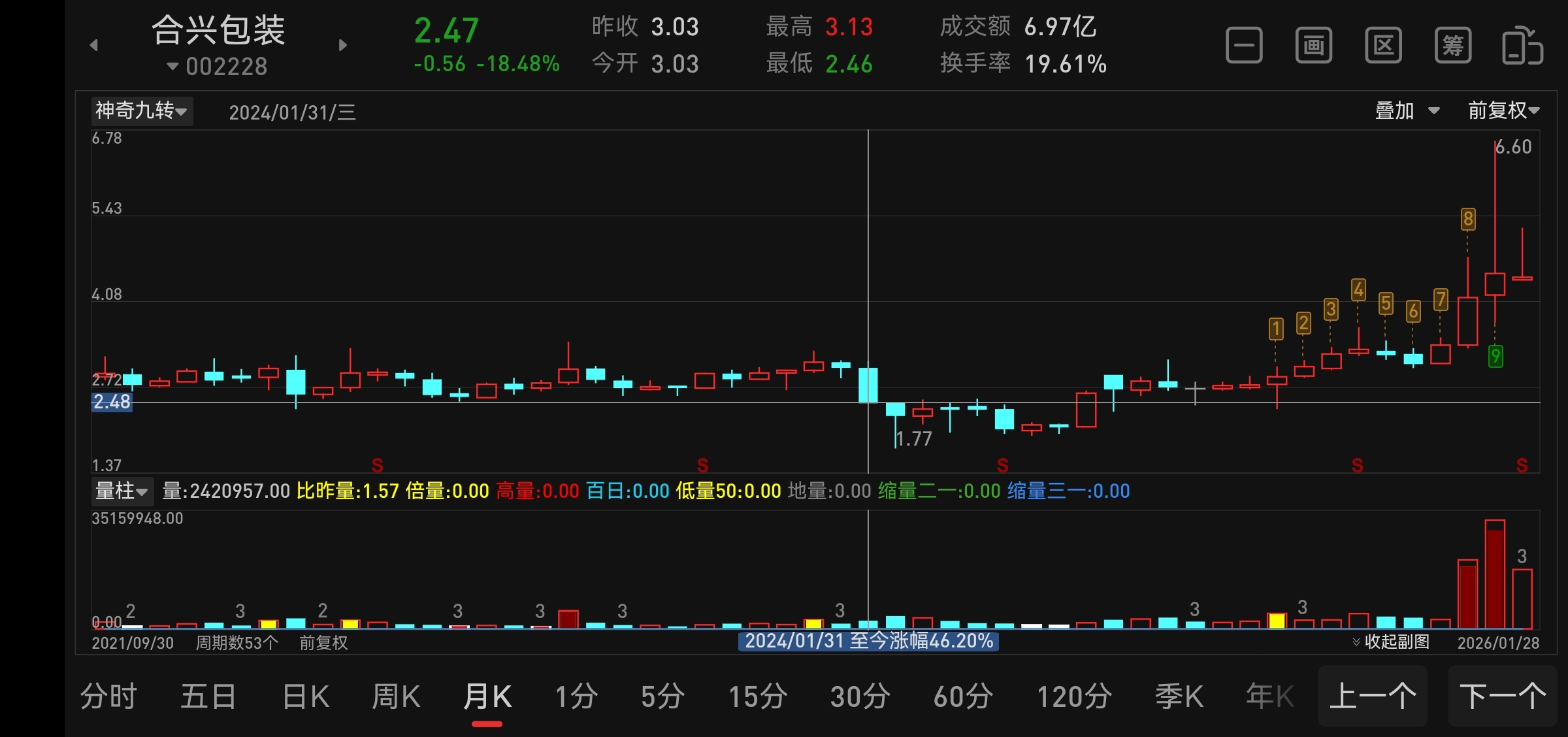Switch to 日K daily chart tab
Viewport: 1568px width, 737px height.
point(306,696)
